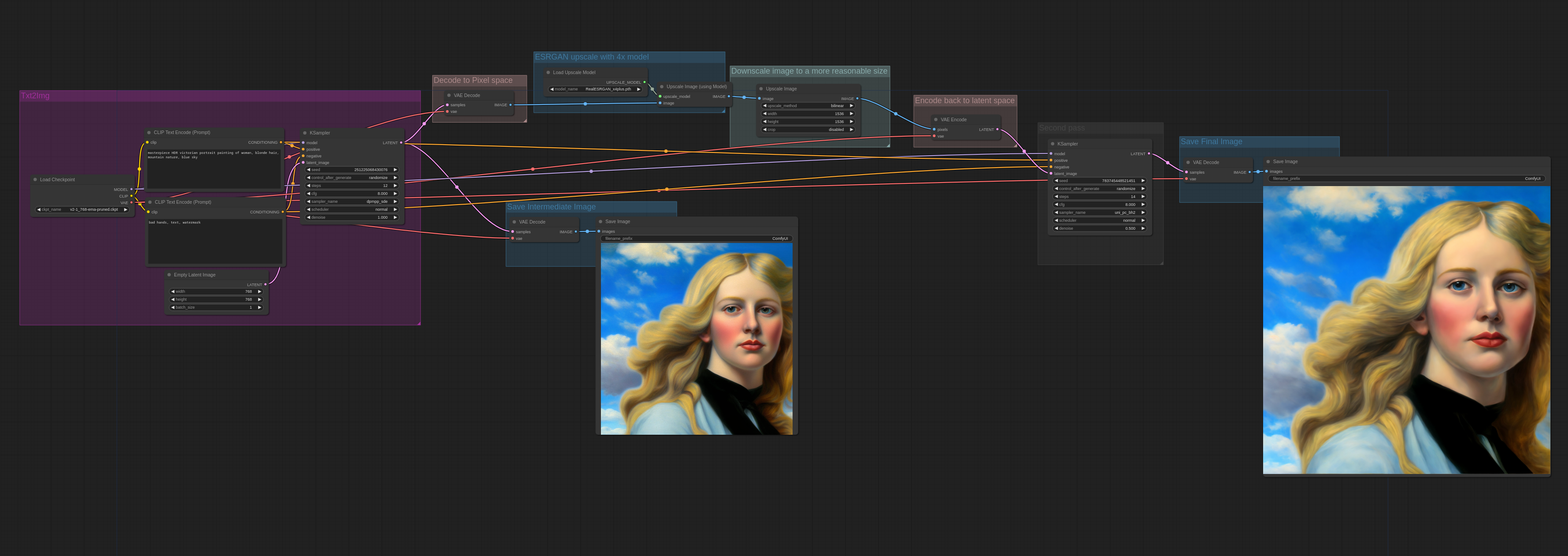The image size is (1568, 556).
Task: Click the LATENT output socket on Empty Latent Image
Action: click(x=265, y=284)
